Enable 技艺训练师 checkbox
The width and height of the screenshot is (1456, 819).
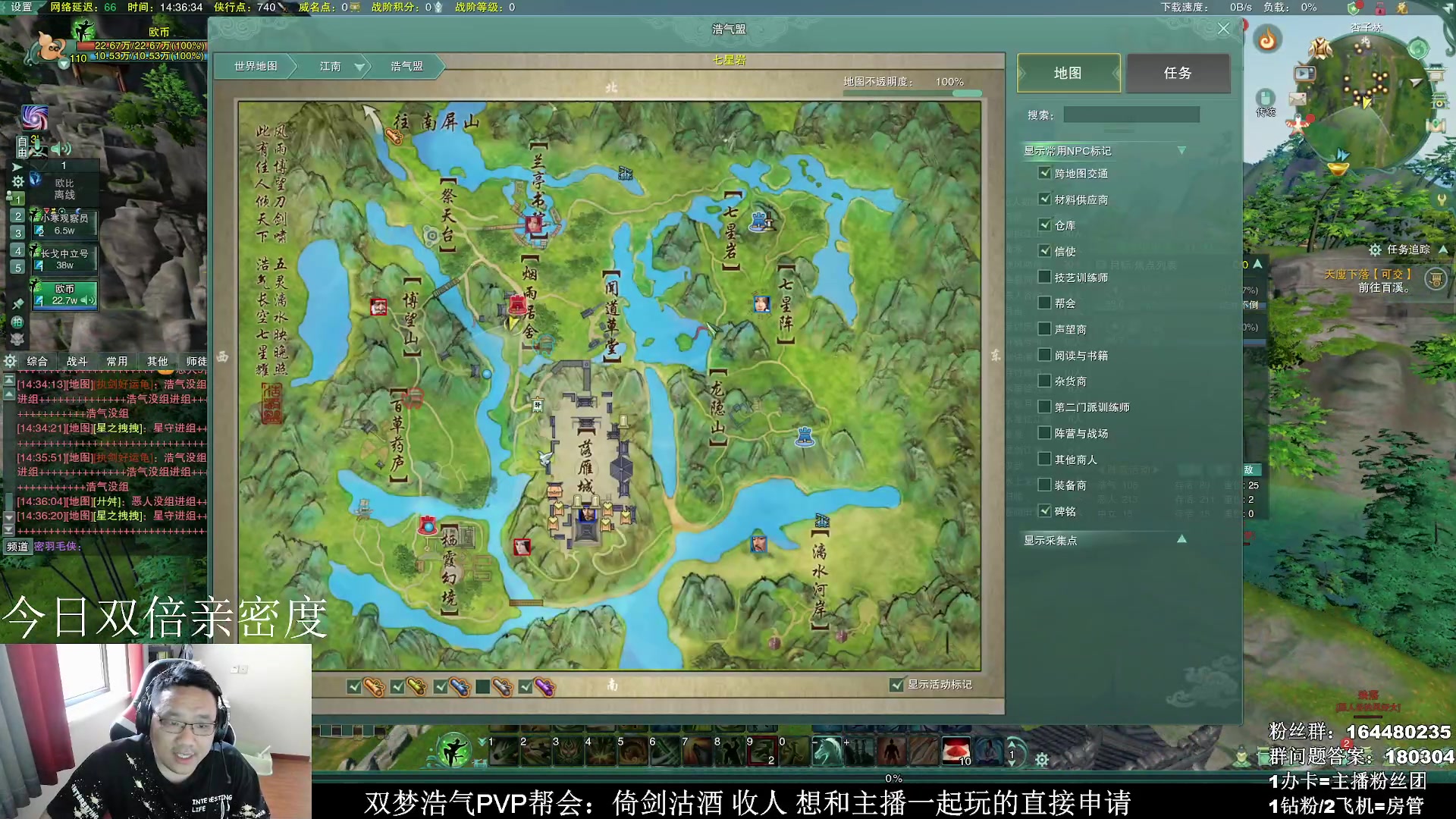point(1045,277)
